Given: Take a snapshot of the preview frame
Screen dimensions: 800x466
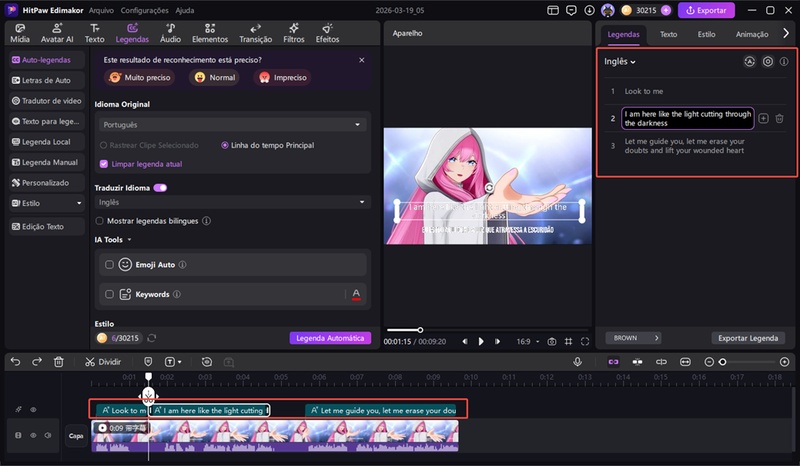Looking at the screenshot, I should coord(552,341).
